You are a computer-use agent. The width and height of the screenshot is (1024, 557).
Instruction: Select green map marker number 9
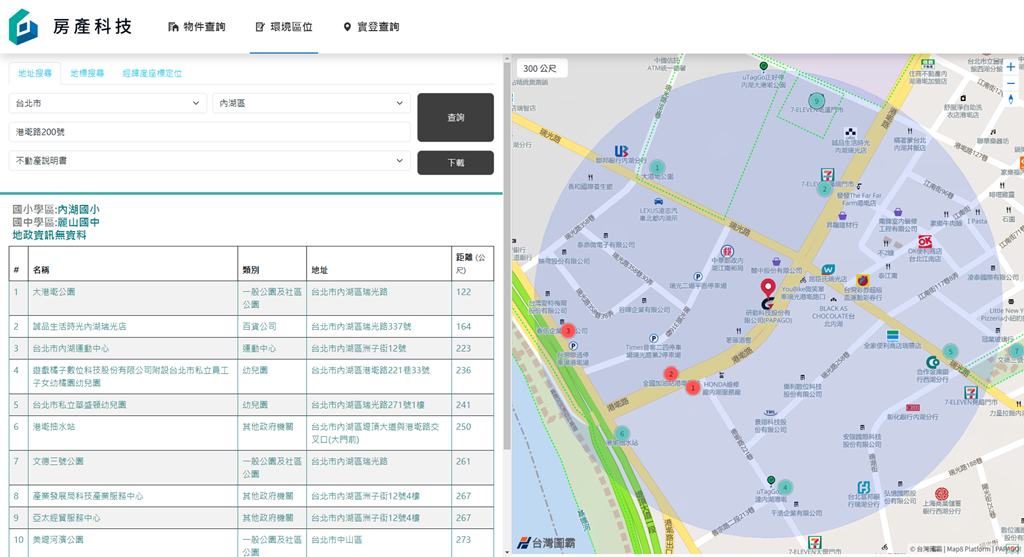click(816, 101)
